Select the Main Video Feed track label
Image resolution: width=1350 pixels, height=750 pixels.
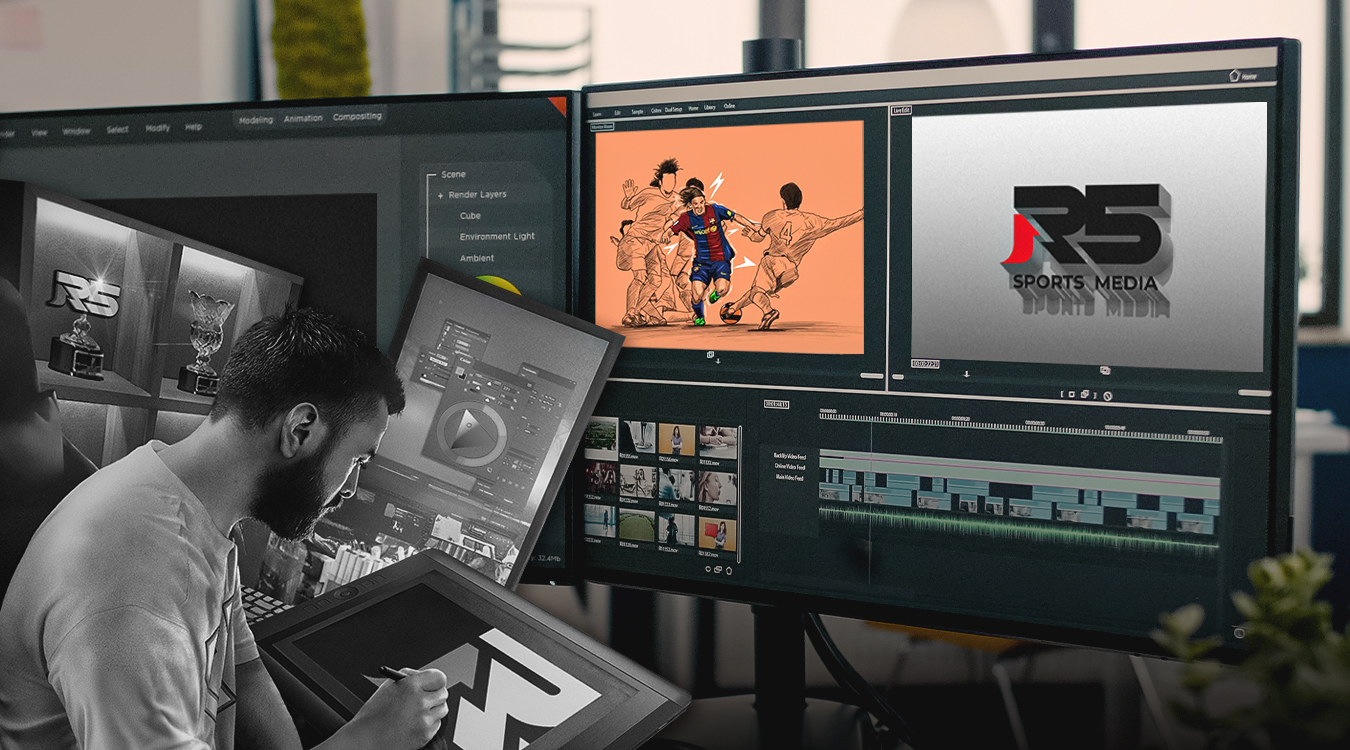tap(788, 477)
